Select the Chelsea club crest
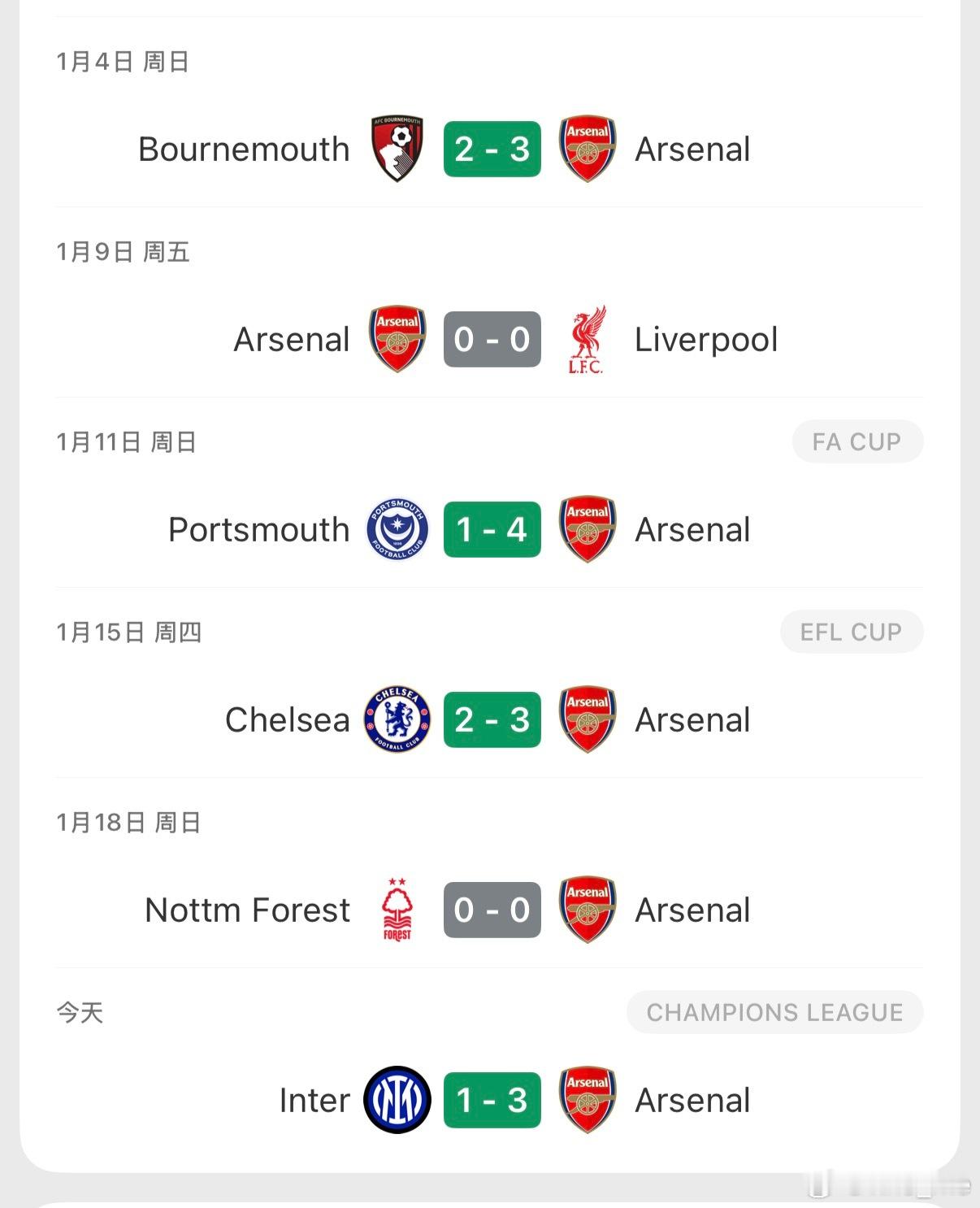 (x=397, y=719)
